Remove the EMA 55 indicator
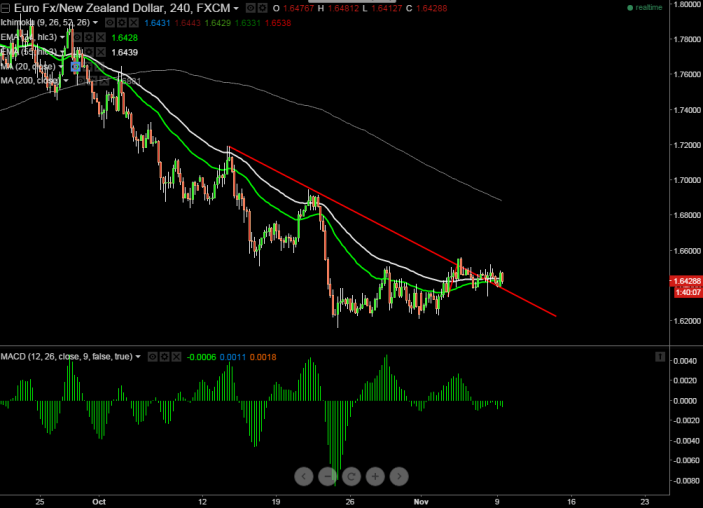The width and height of the screenshot is (703, 508). pos(101,52)
